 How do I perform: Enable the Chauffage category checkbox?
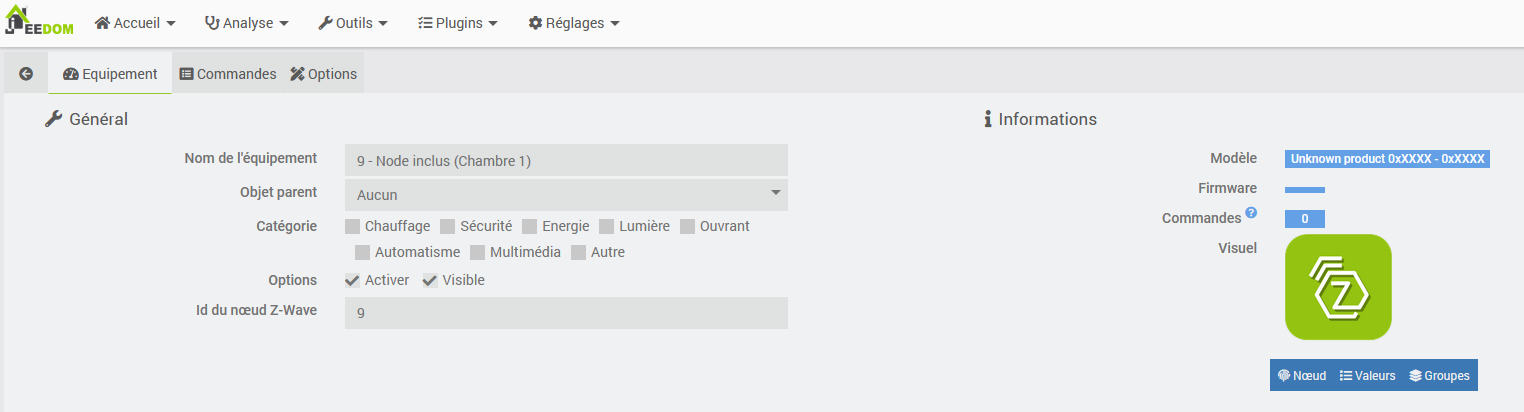[x=352, y=226]
